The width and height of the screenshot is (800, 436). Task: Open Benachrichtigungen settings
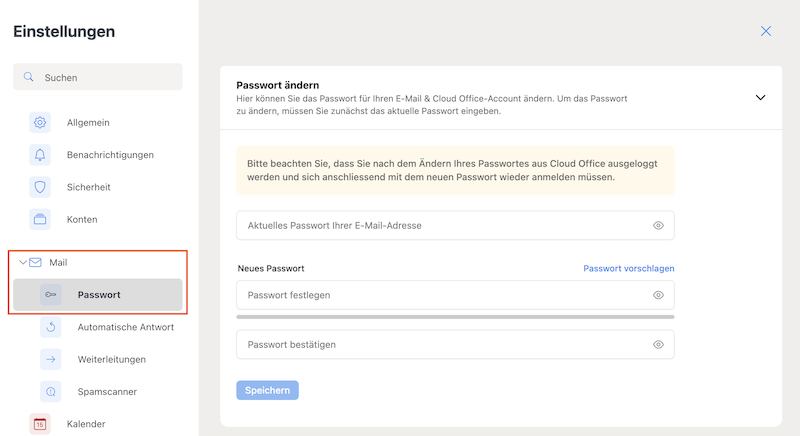click(110, 155)
